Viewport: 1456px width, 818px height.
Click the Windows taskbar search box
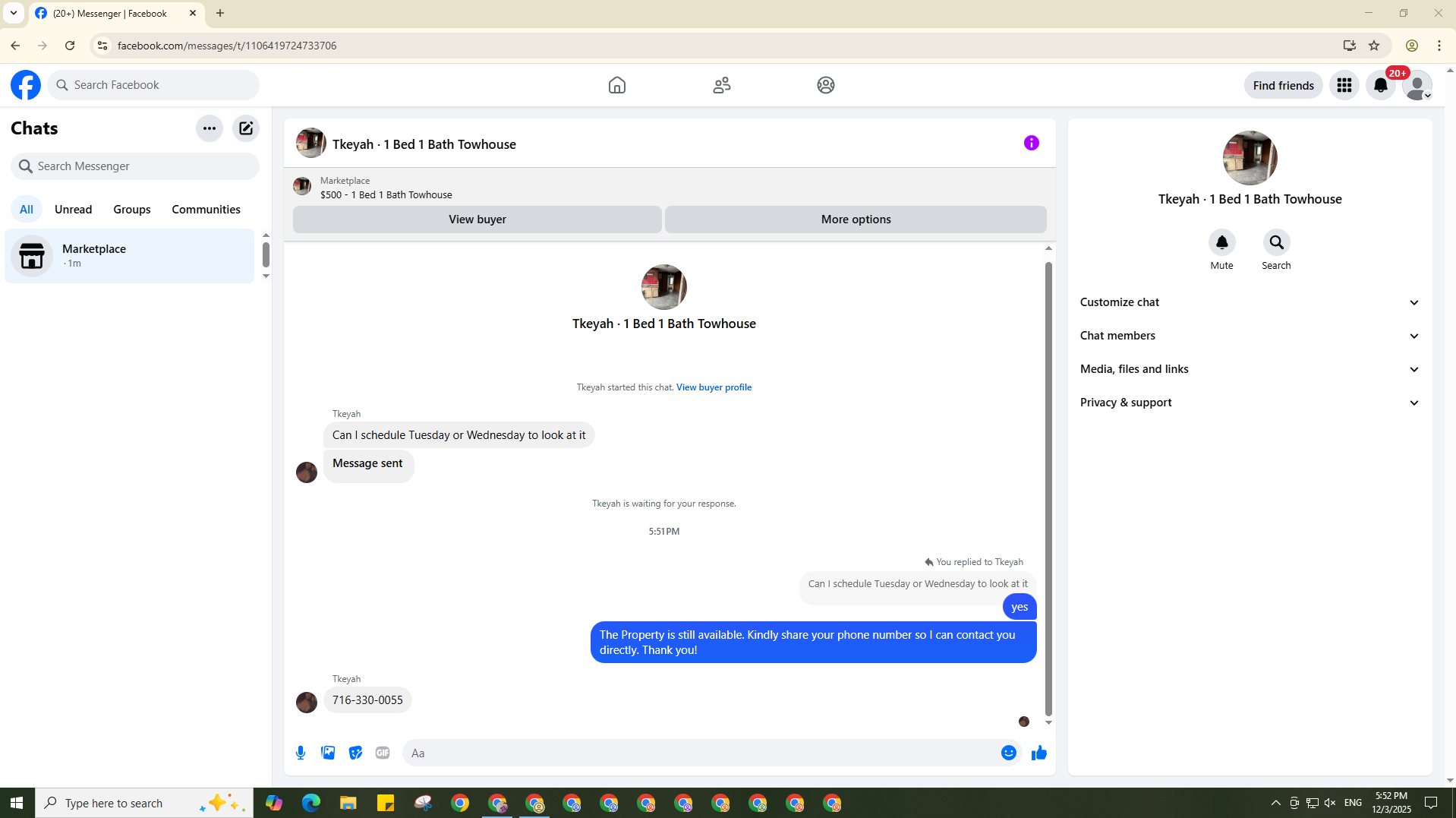[144, 803]
